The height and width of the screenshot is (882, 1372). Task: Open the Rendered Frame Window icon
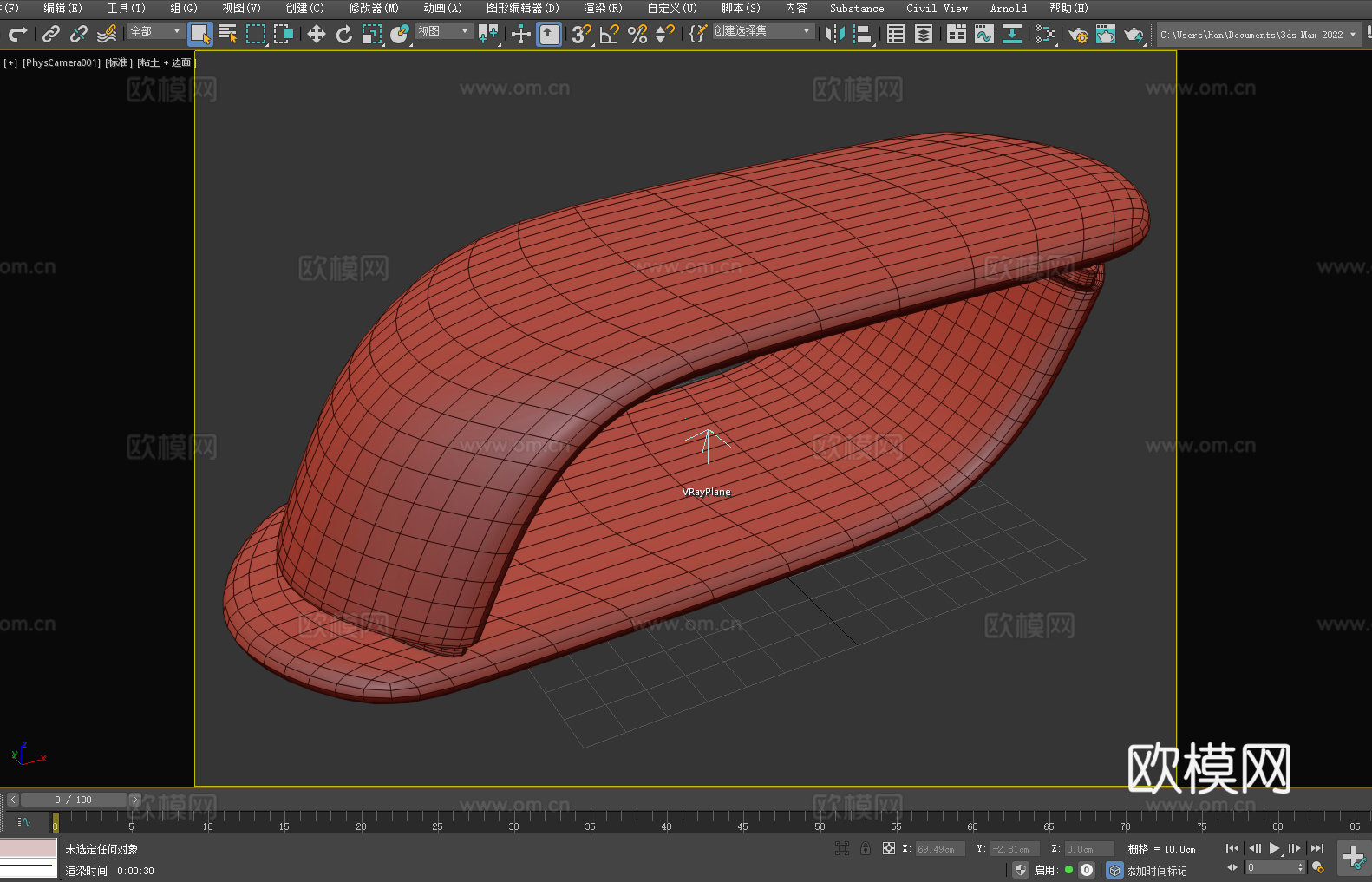pyautogui.click(x=1105, y=34)
